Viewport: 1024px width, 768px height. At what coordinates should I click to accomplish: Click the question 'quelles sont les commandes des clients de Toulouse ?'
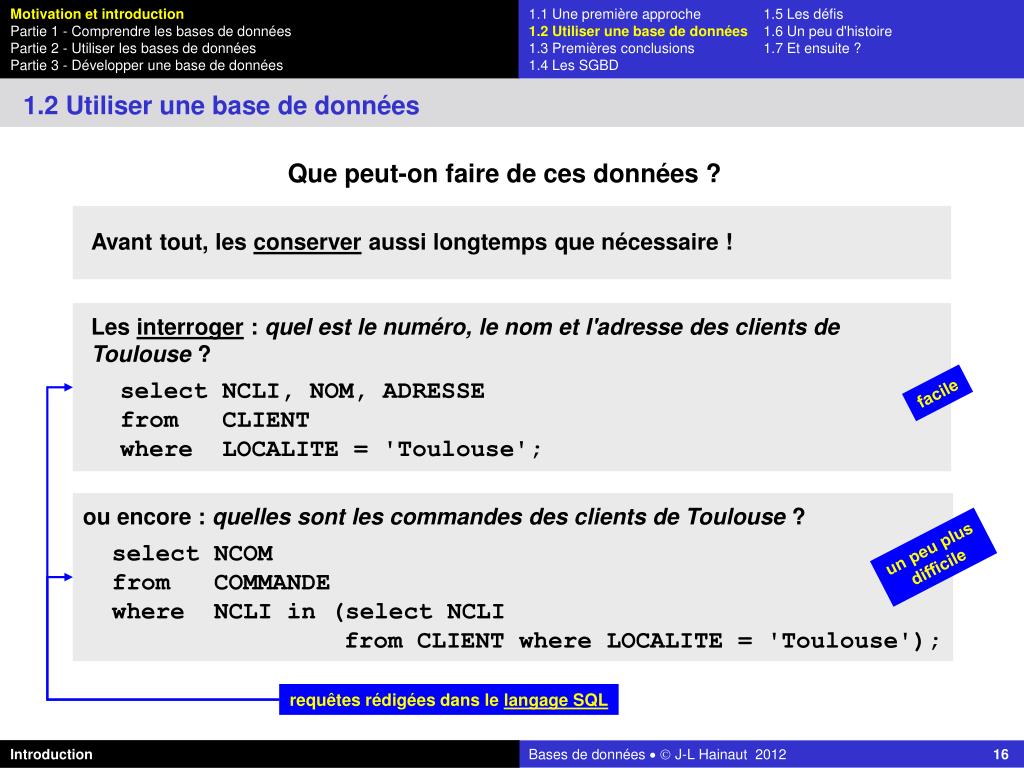tap(509, 517)
